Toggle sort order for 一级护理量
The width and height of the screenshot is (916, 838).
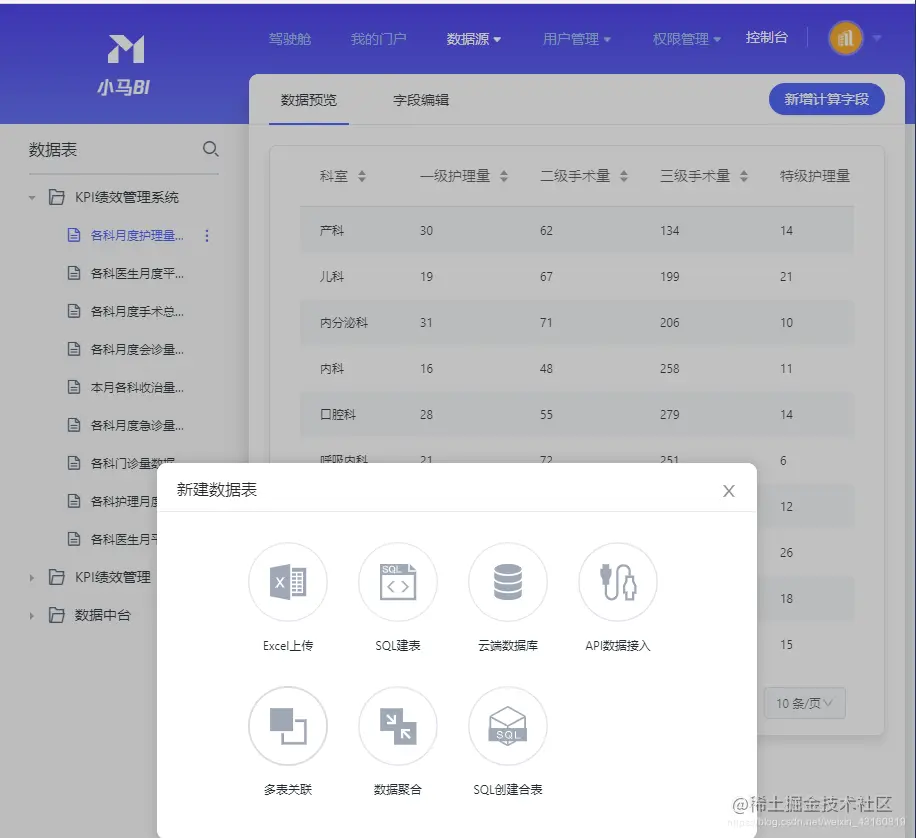pos(505,174)
